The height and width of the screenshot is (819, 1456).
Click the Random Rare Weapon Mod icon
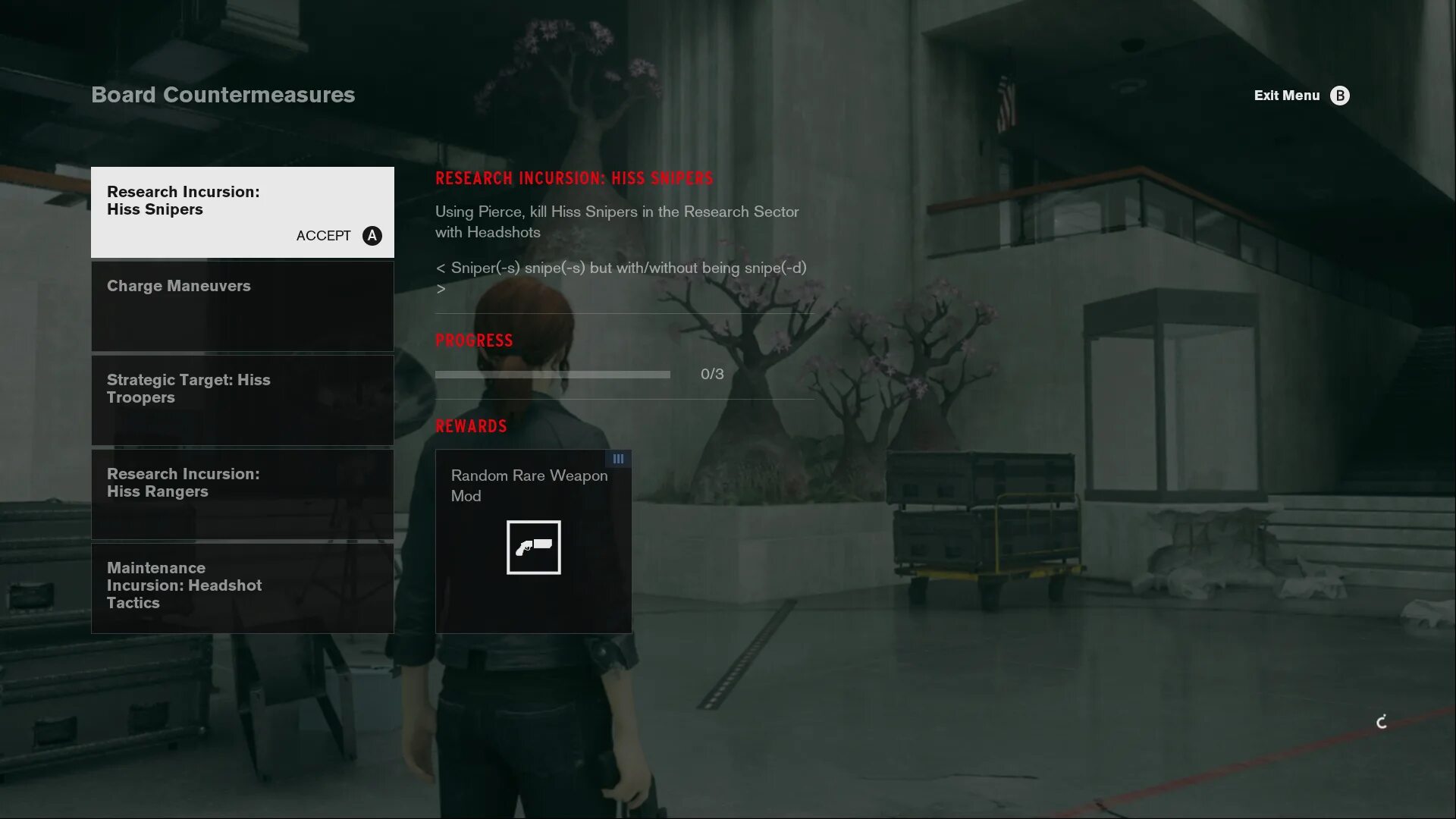tap(534, 547)
